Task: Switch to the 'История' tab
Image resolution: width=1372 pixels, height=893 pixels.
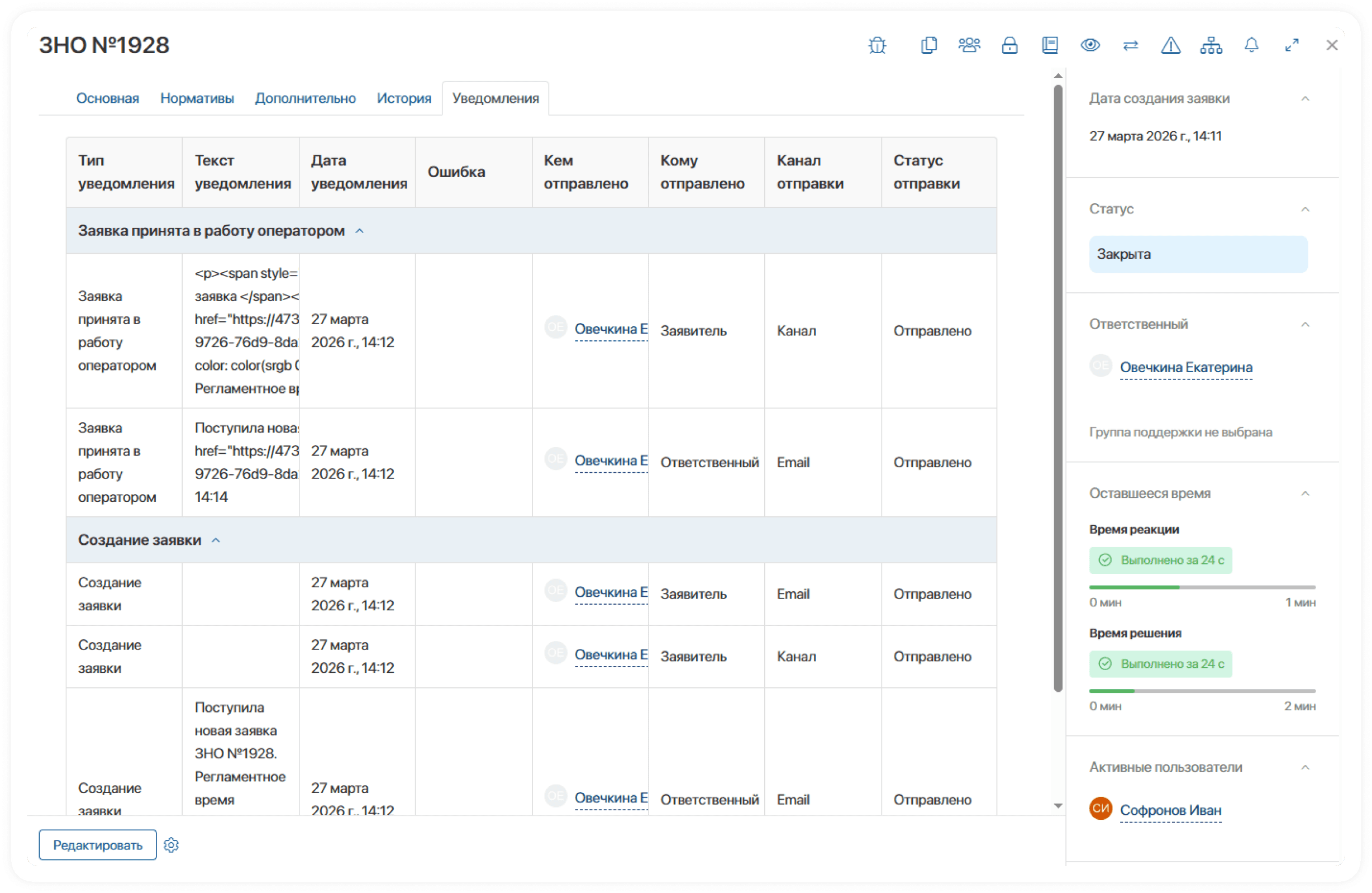Action: 404,98
